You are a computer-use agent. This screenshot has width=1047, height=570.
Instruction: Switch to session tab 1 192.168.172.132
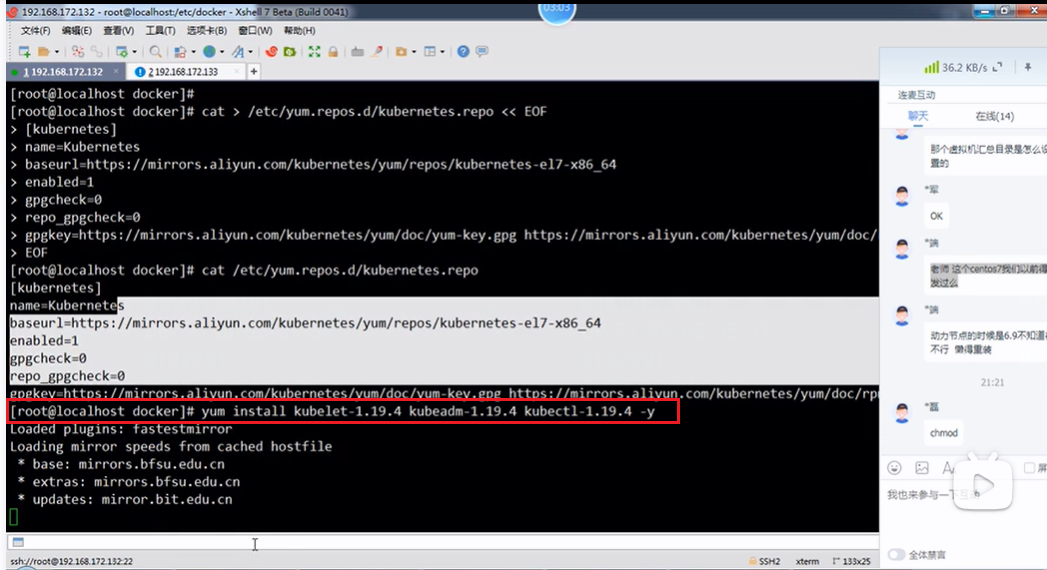tap(63, 71)
